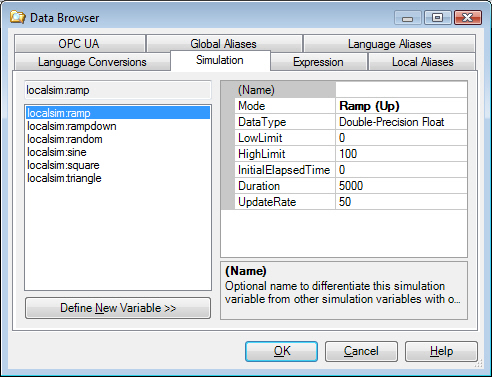Open the DataType Double-Precision Float field

(401, 122)
